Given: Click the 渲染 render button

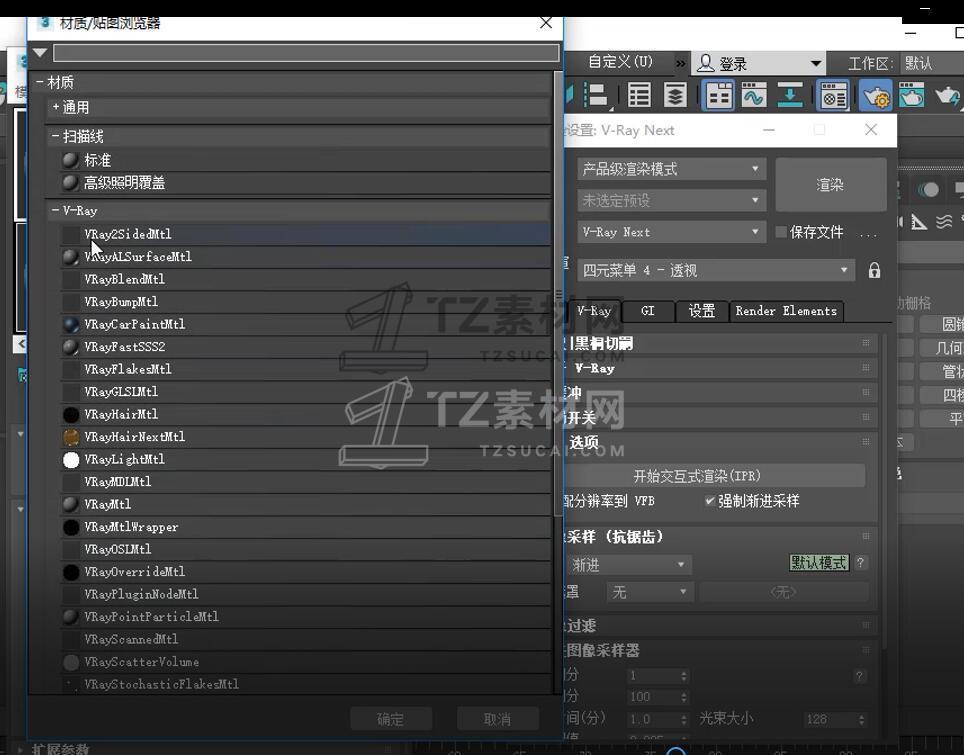Looking at the screenshot, I should coord(831,184).
